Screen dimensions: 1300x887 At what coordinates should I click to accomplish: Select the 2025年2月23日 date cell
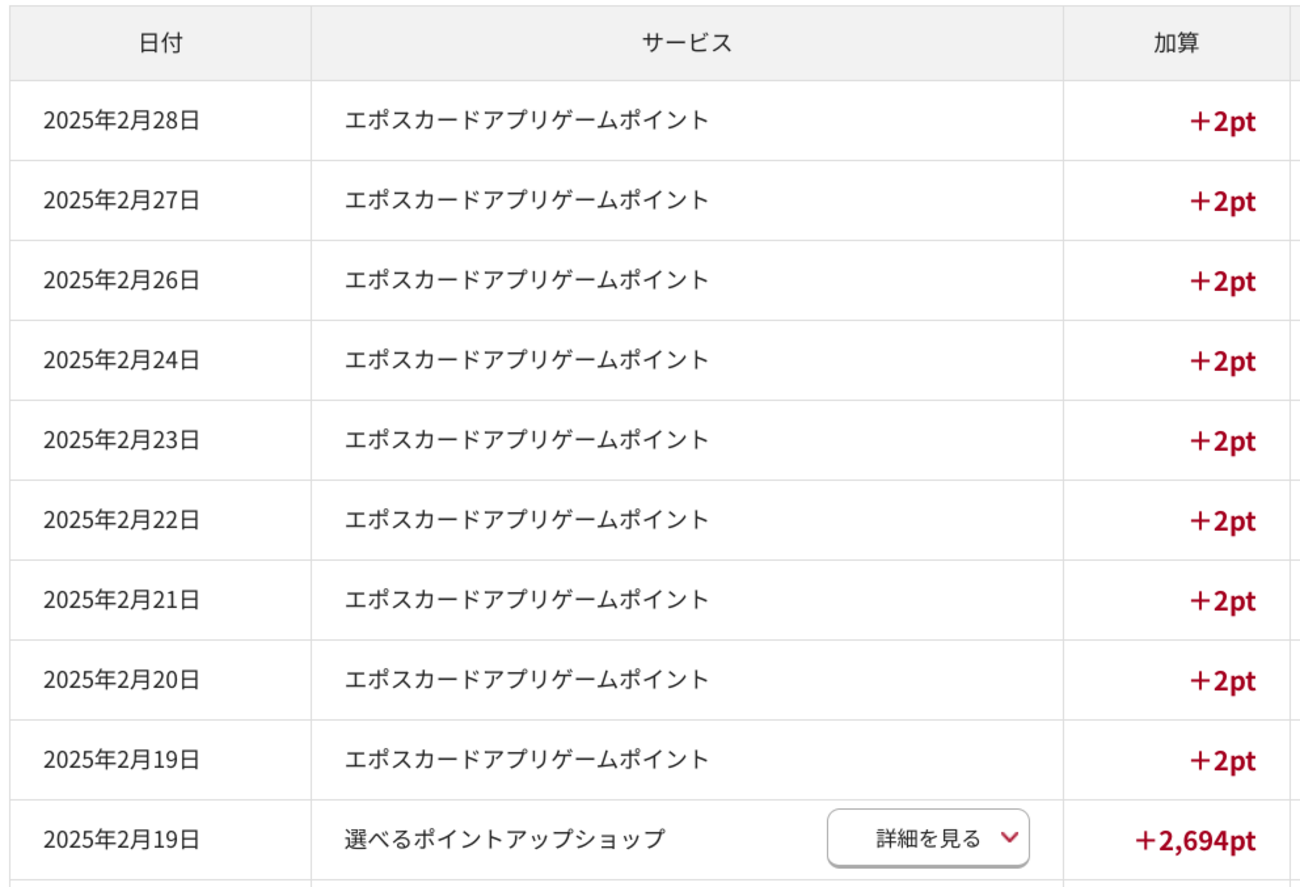click(x=122, y=440)
